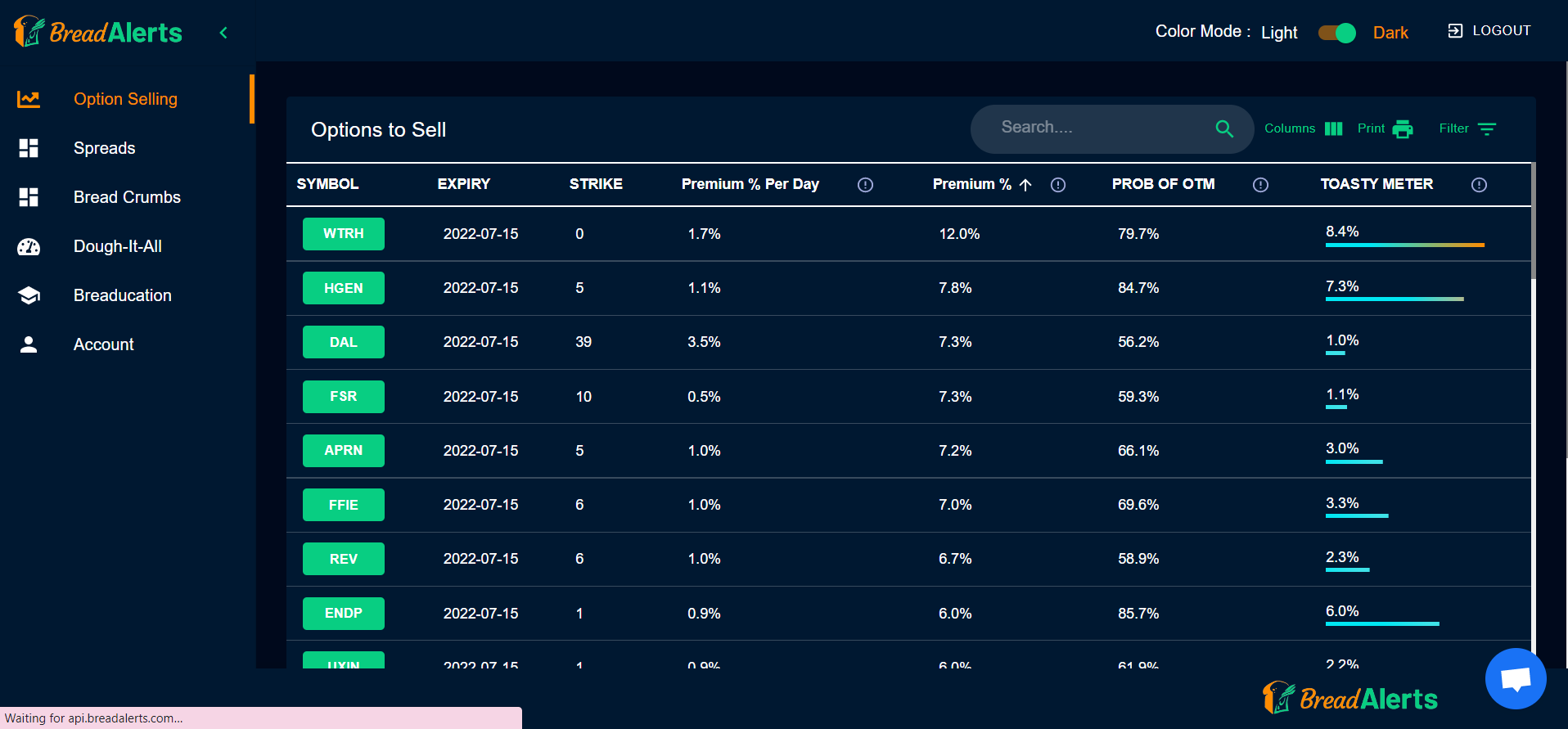This screenshot has width=1568, height=729.
Task: Open the Option Selling menu item
Action: point(125,99)
